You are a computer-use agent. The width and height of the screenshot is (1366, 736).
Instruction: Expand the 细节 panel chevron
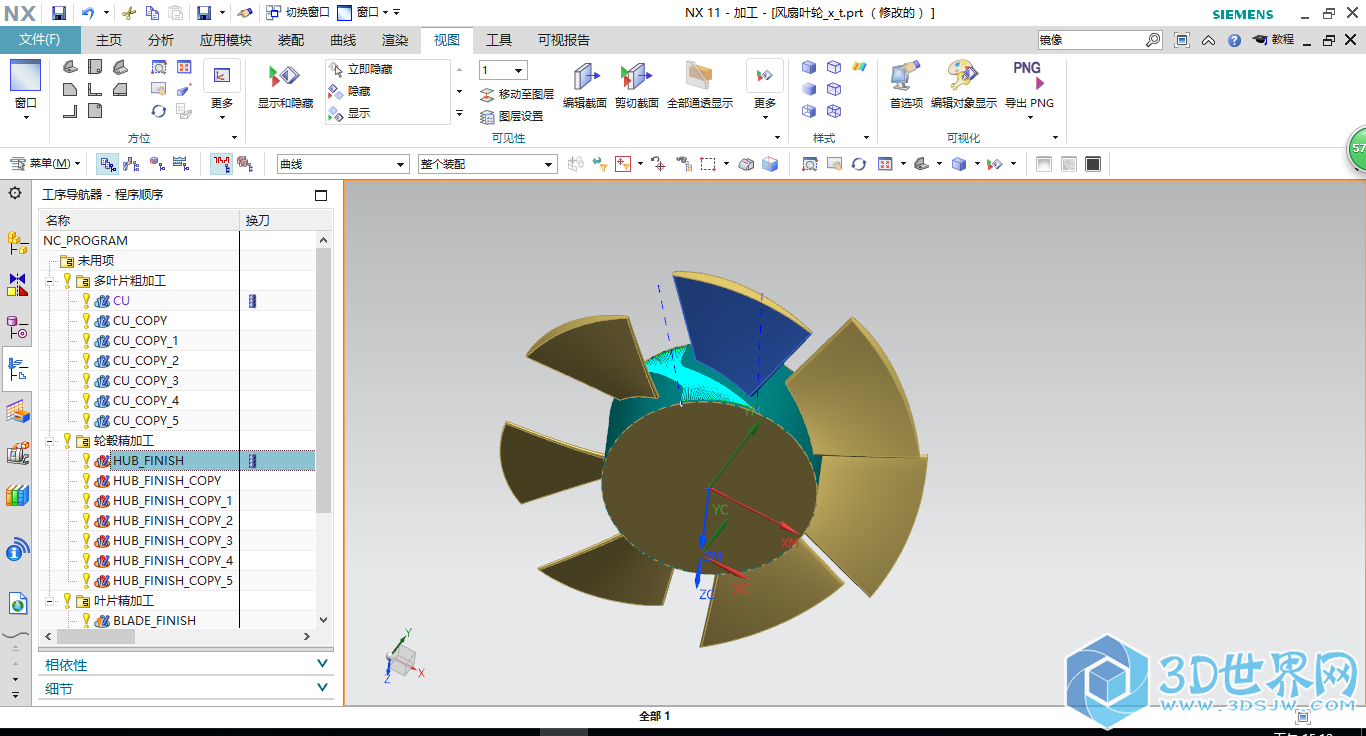322,688
